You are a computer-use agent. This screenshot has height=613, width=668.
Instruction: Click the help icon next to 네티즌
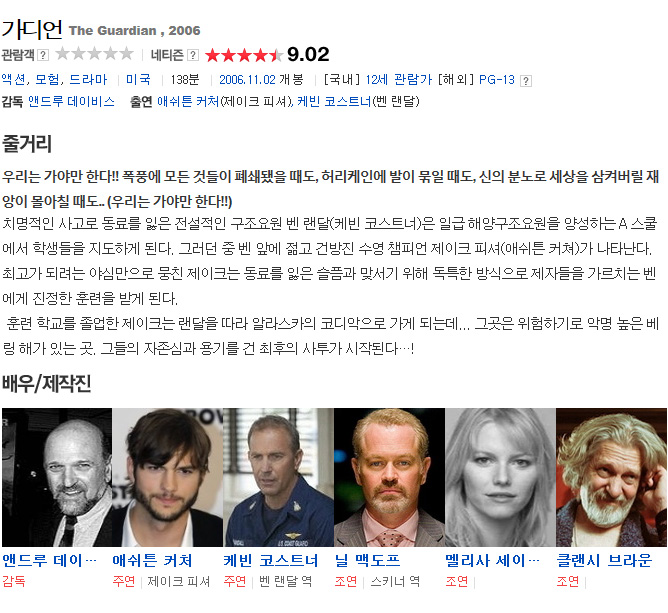[193, 55]
